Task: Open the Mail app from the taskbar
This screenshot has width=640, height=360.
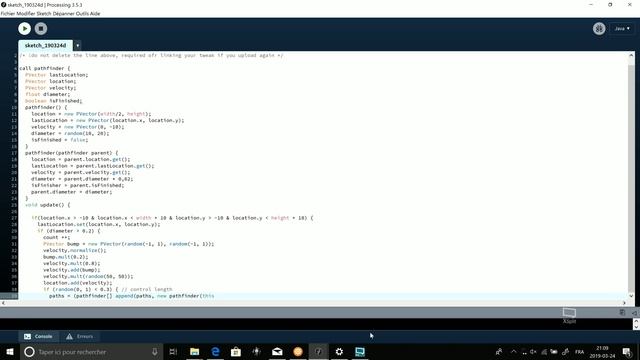Action: 277,351
